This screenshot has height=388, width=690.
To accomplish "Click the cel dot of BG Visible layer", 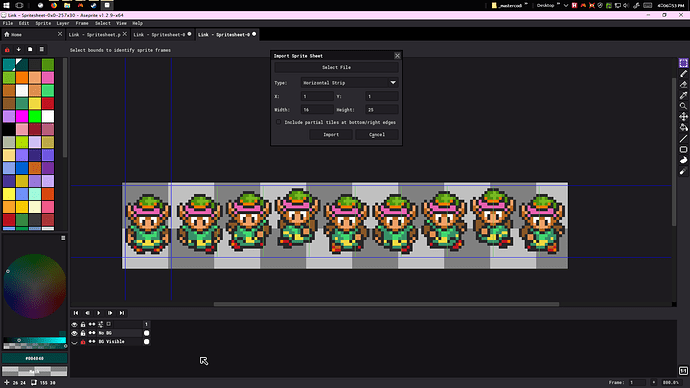I will pyautogui.click(x=147, y=341).
